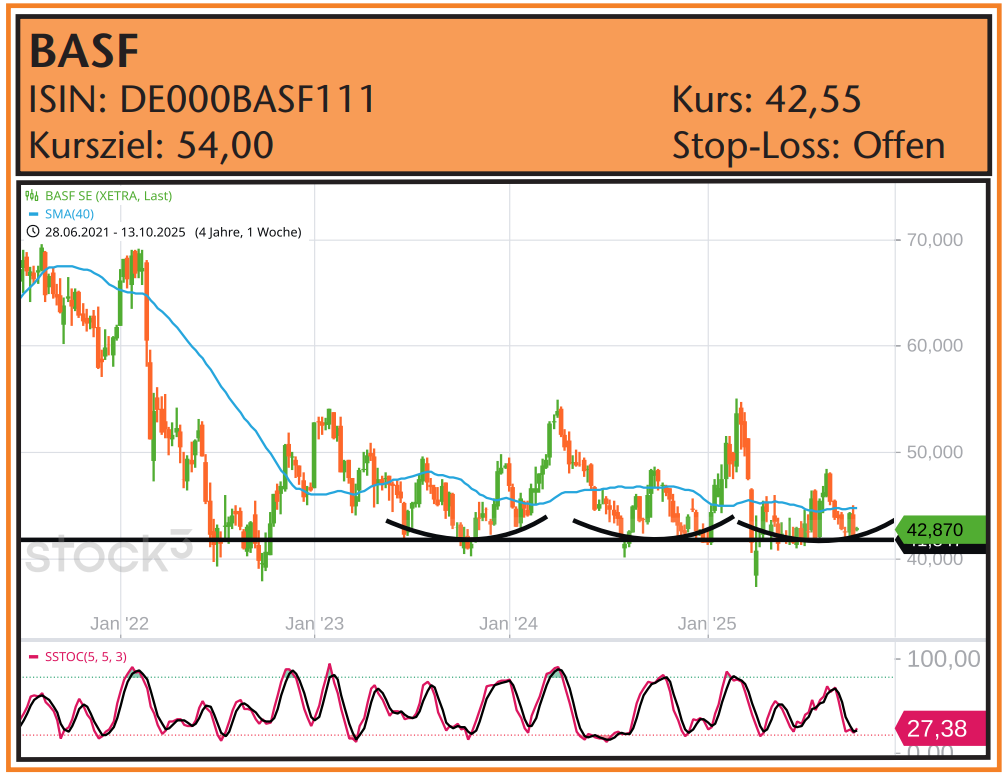Click the Jan '25 time axis label
Viewport: 1007px width, 773px height.
(707, 624)
